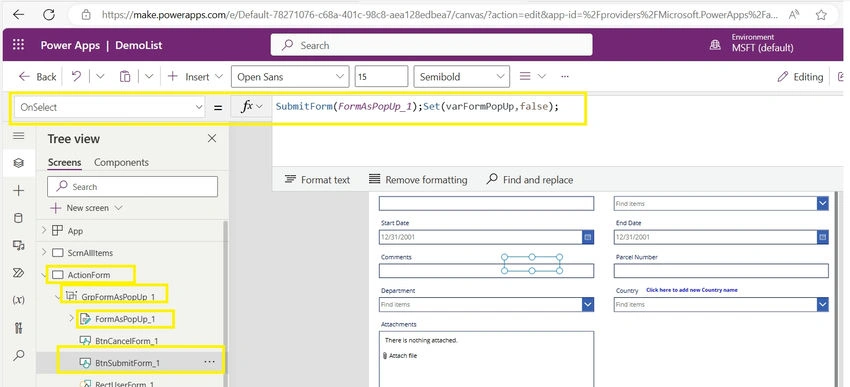The image size is (850, 387).
Task: Expand the App node
Action: (x=44, y=230)
